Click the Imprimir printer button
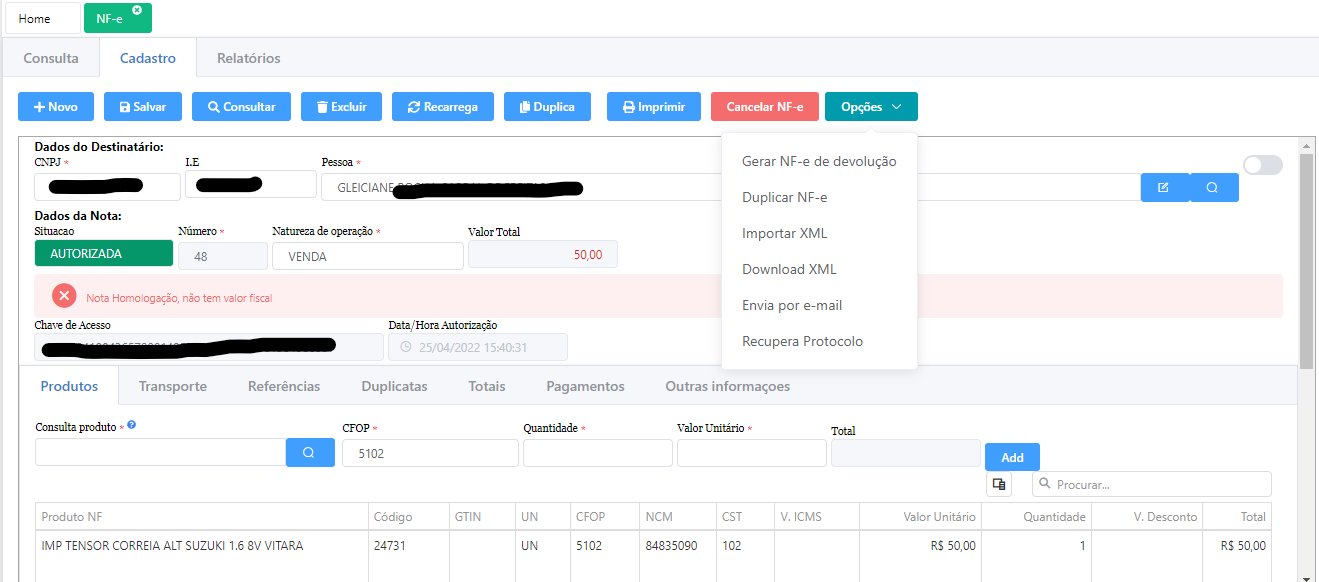Screen dimensions: 1319x582 click(653, 107)
